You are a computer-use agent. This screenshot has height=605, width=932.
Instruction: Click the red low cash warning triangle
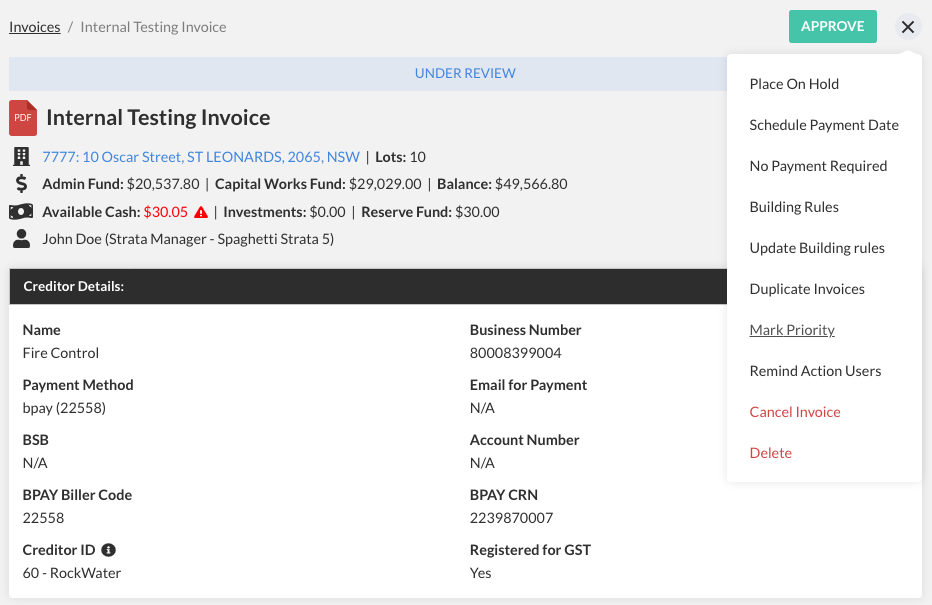[201, 212]
